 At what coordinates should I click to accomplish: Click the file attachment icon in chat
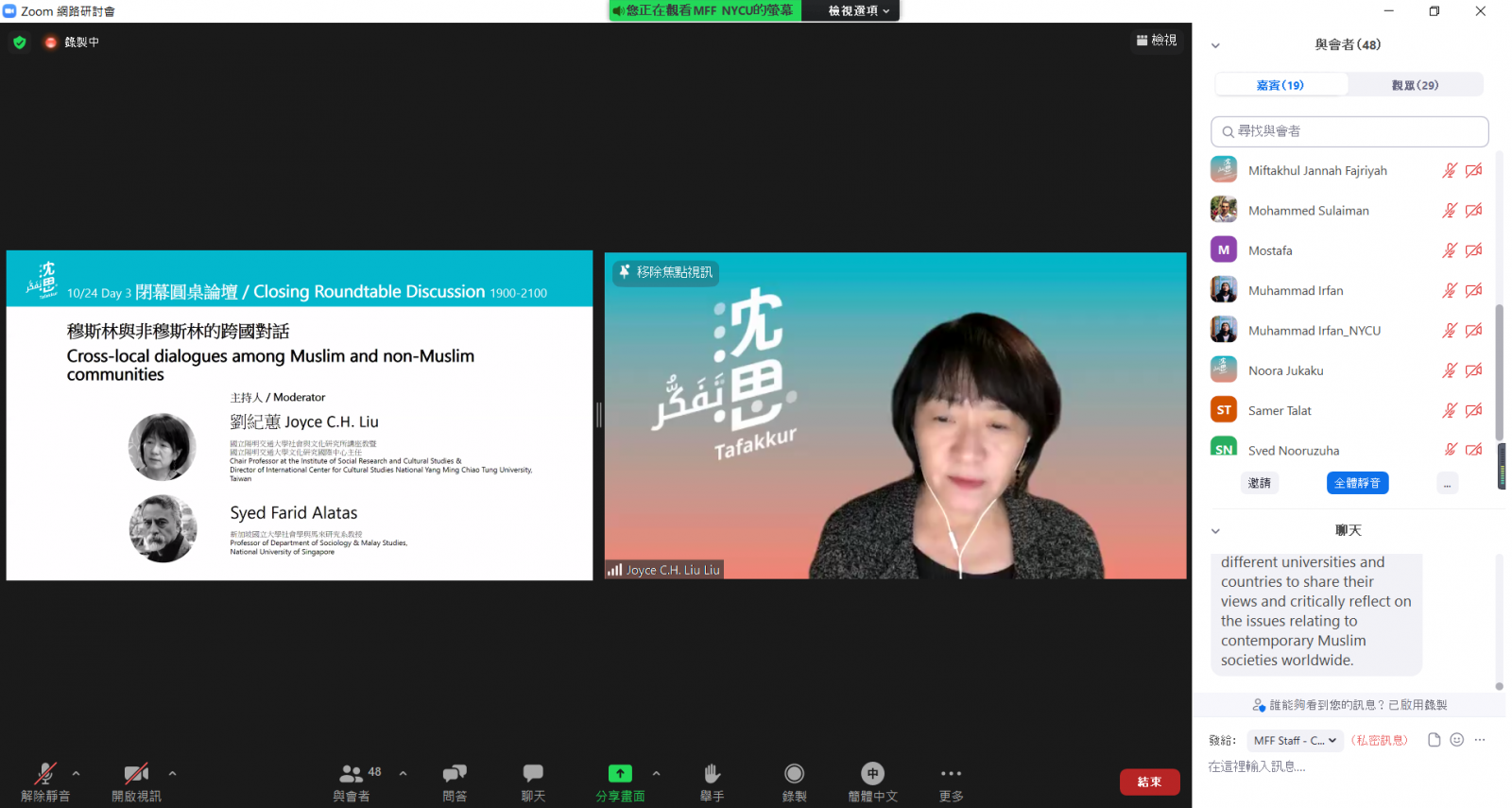pyautogui.click(x=1434, y=740)
